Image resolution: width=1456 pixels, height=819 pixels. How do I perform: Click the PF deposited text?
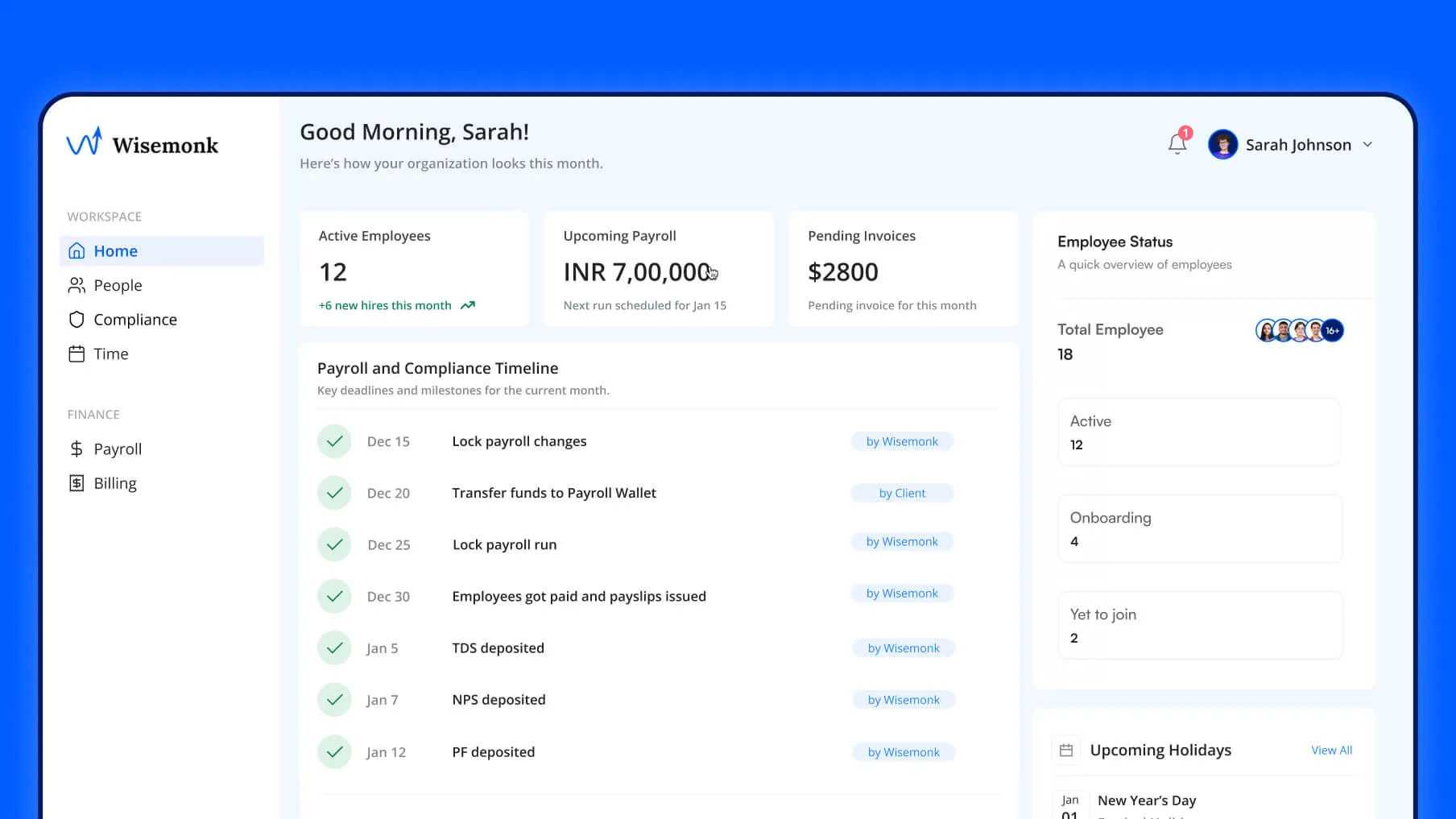493,752
